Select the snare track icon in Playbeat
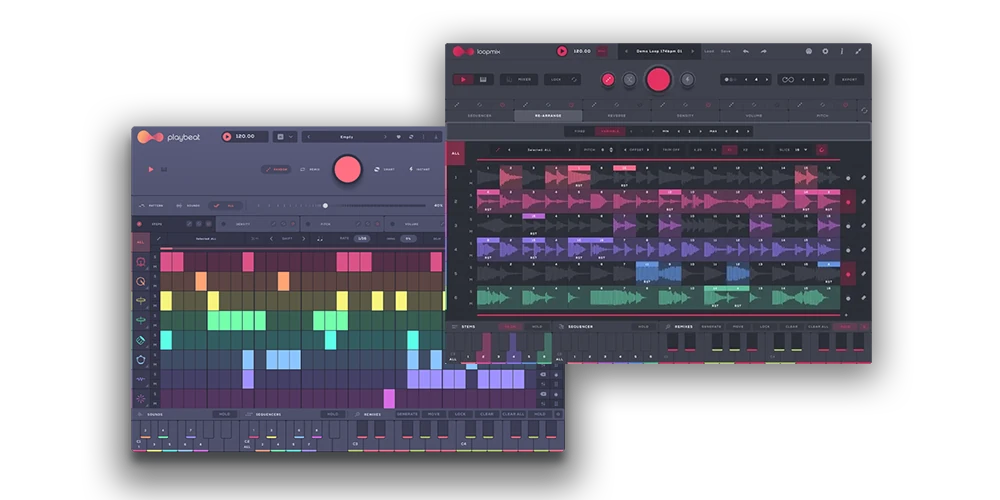 coord(141,281)
